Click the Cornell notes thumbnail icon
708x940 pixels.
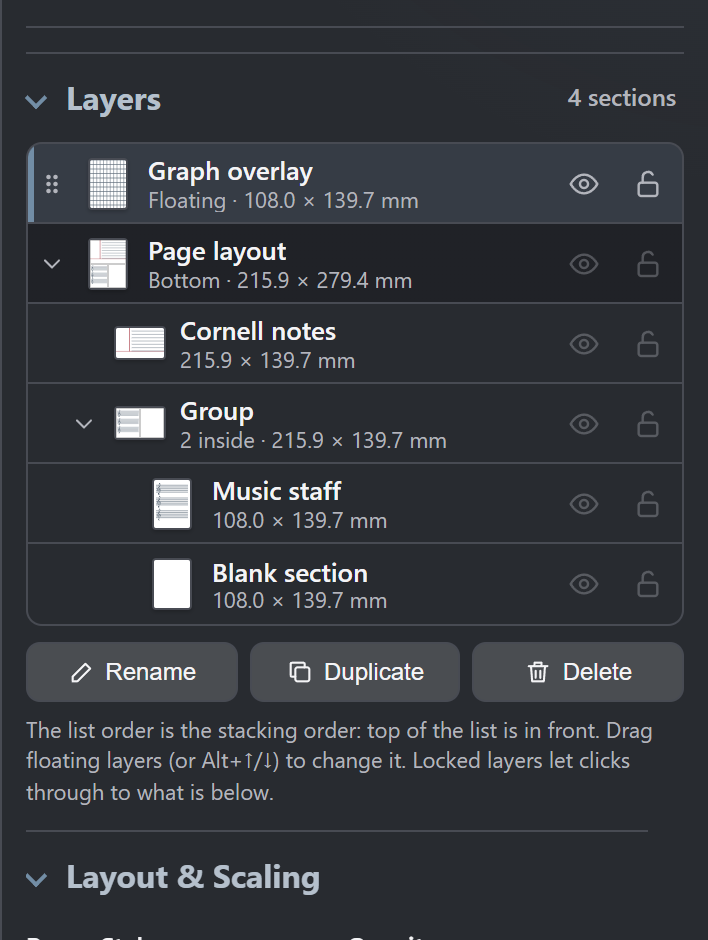coord(140,344)
